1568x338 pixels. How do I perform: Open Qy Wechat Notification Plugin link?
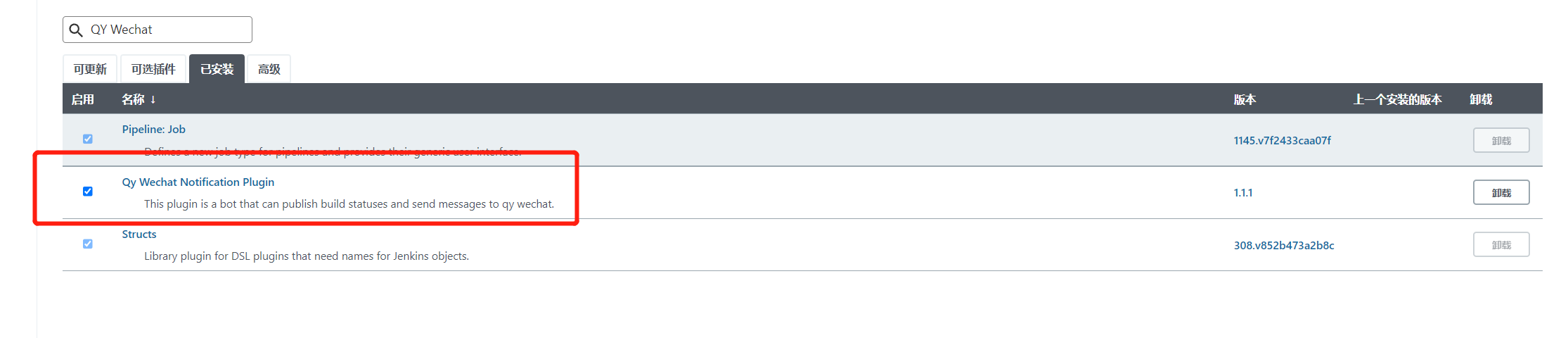coord(198,182)
